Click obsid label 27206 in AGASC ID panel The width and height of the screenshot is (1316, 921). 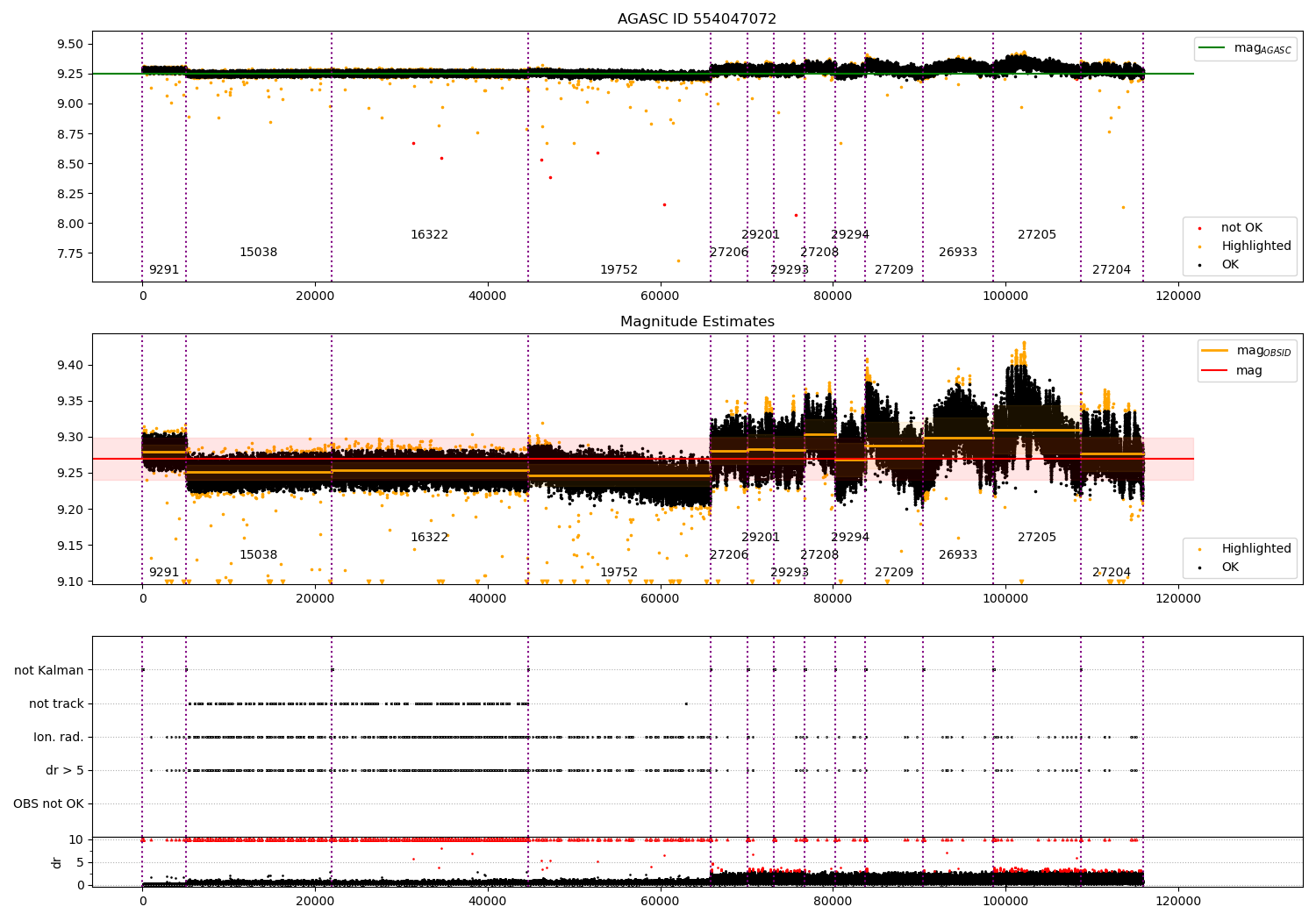729,253
